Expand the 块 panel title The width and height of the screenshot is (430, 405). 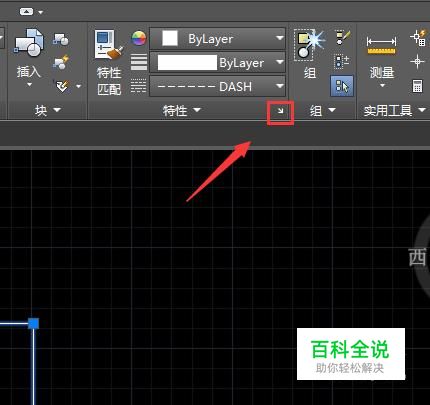tap(48, 110)
